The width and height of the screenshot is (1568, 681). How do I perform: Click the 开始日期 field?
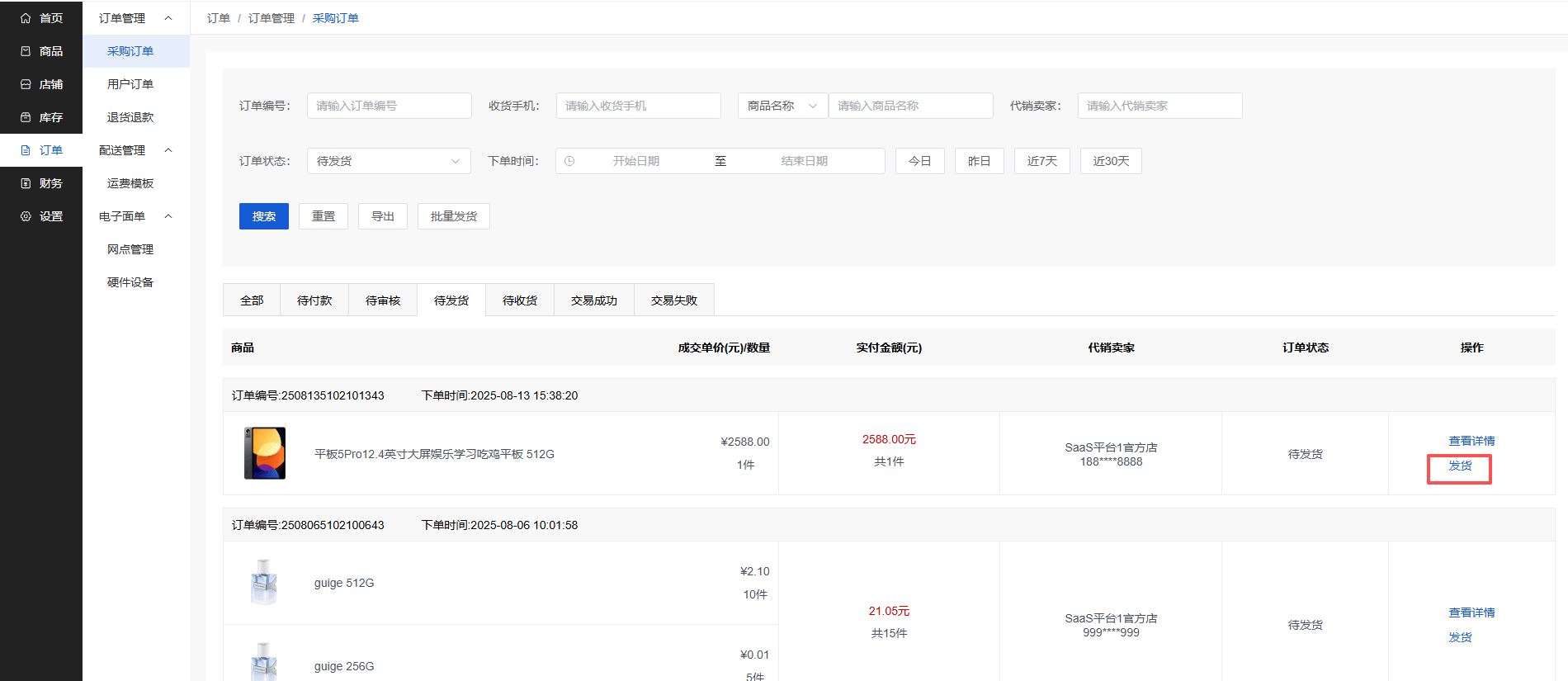tap(636, 161)
